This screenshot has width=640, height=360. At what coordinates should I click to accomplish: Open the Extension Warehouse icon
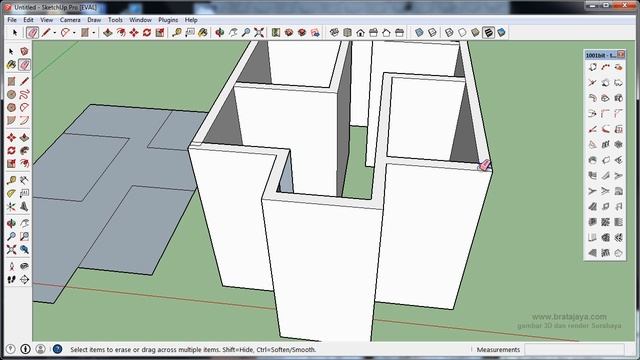(315, 33)
